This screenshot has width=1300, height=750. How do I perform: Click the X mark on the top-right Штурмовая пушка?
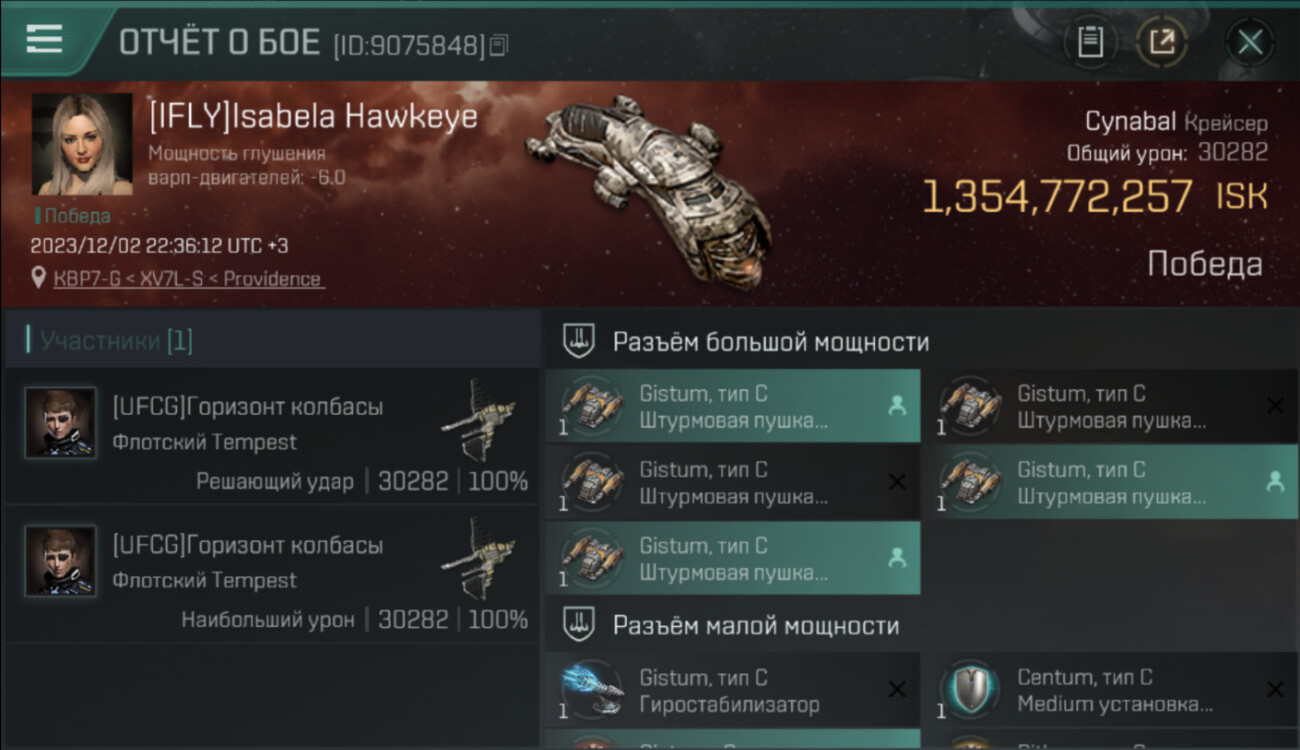click(x=1275, y=406)
